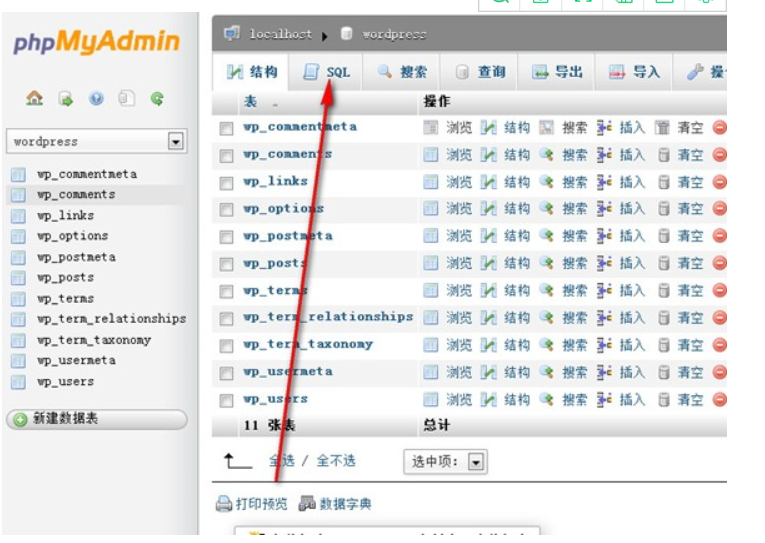Click 搜索 search text for wp_terms row
The width and height of the screenshot is (765, 543).
[575, 291]
